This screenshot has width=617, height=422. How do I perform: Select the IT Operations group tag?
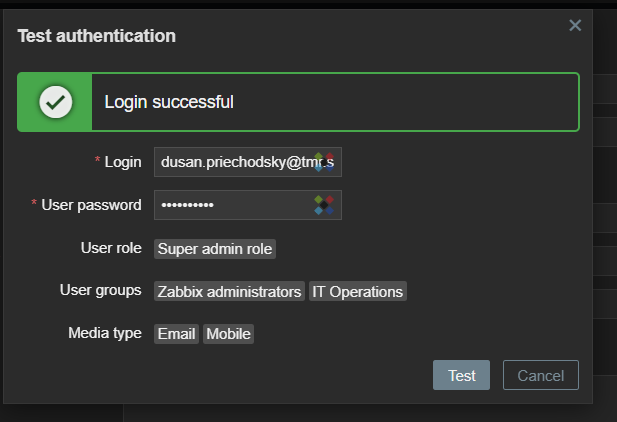(358, 291)
